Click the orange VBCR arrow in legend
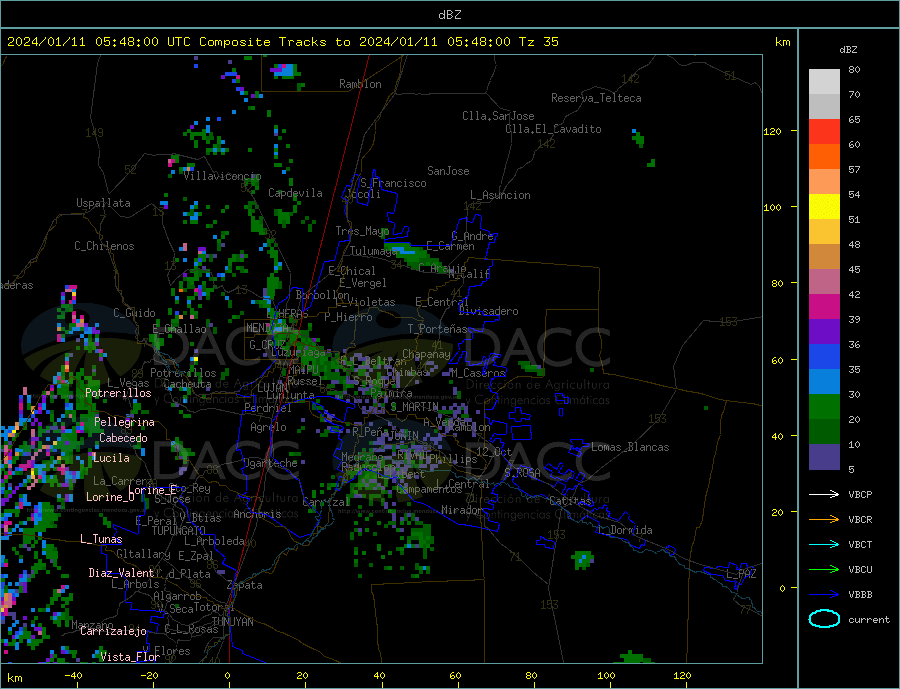 pos(824,520)
